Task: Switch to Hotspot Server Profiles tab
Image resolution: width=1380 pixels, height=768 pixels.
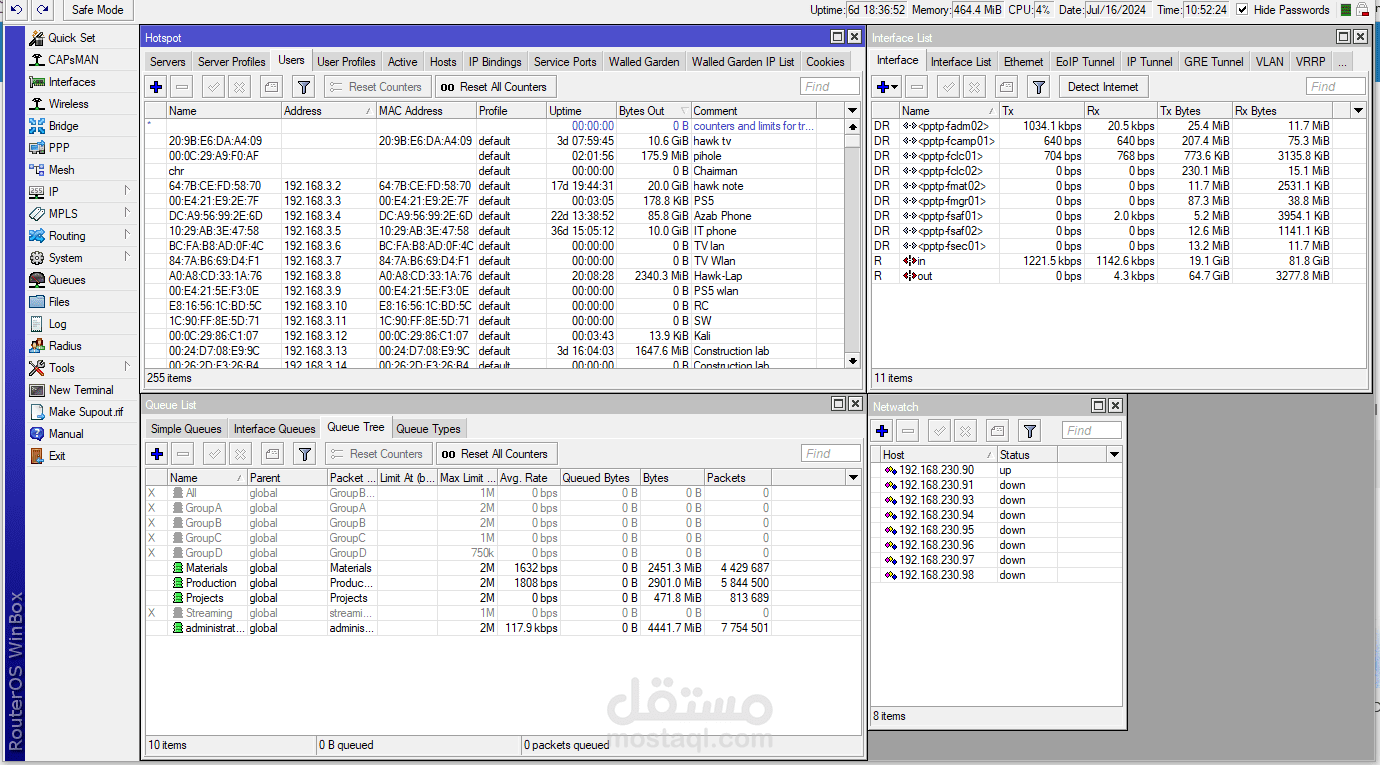Action: [x=232, y=61]
